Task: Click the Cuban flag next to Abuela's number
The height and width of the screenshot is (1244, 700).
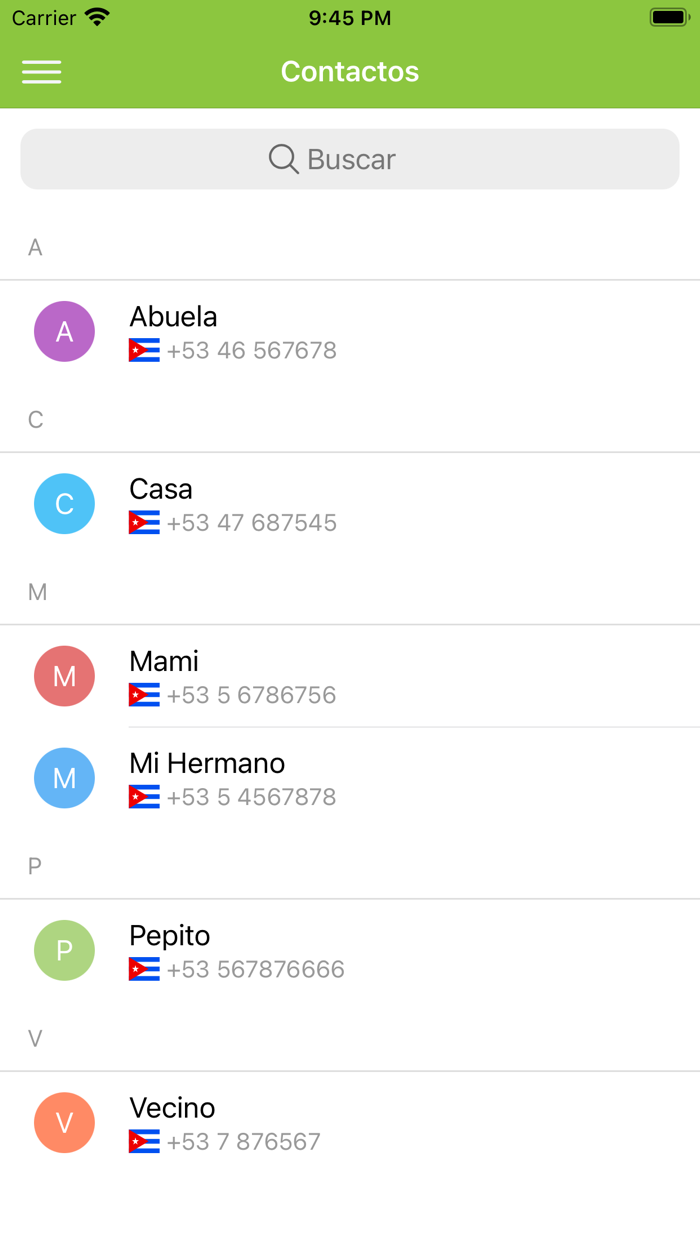Action: click(x=141, y=350)
